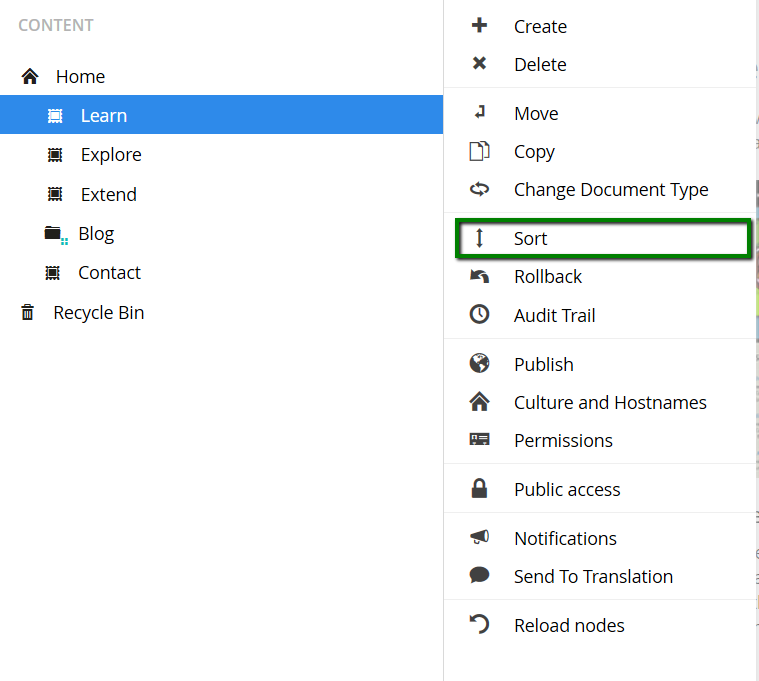Click the plus icon beside Create
This screenshot has width=759, height=681.
tap(479, 26)
